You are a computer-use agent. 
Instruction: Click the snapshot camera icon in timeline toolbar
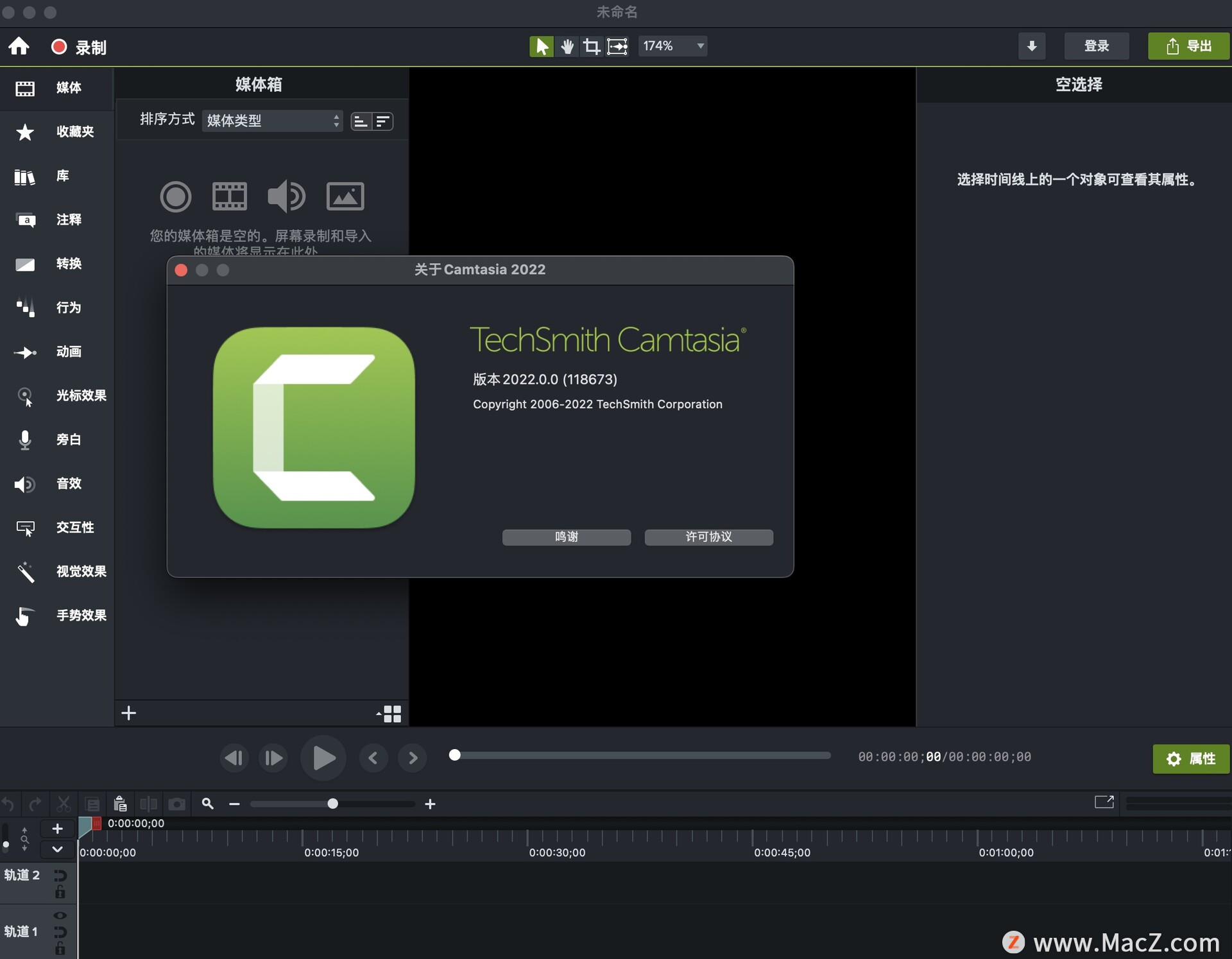click(176, 804)
